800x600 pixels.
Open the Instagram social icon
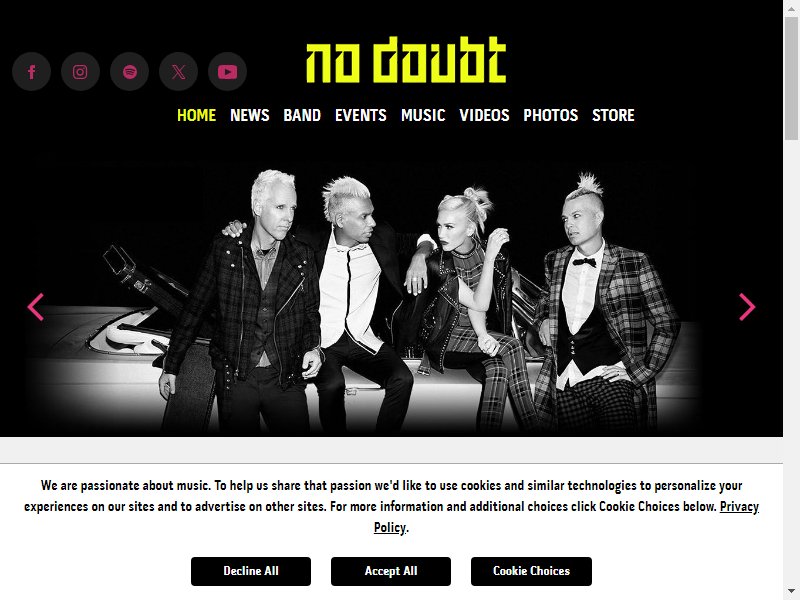(80, 72)
